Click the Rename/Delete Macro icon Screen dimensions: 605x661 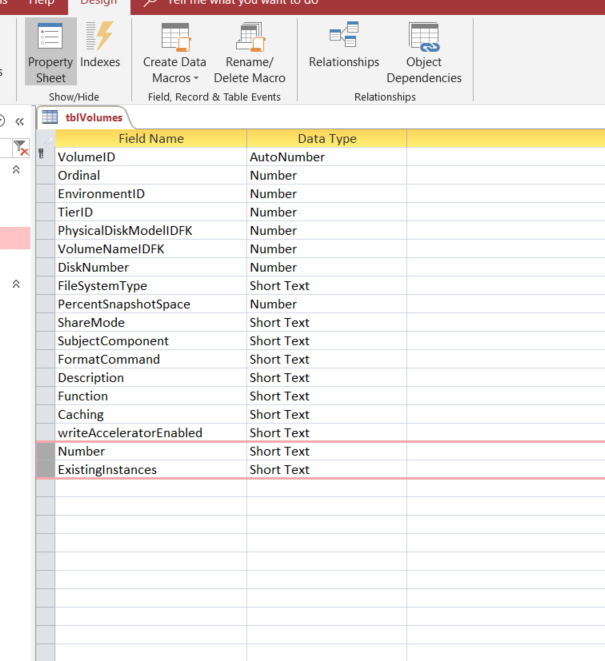249,38
